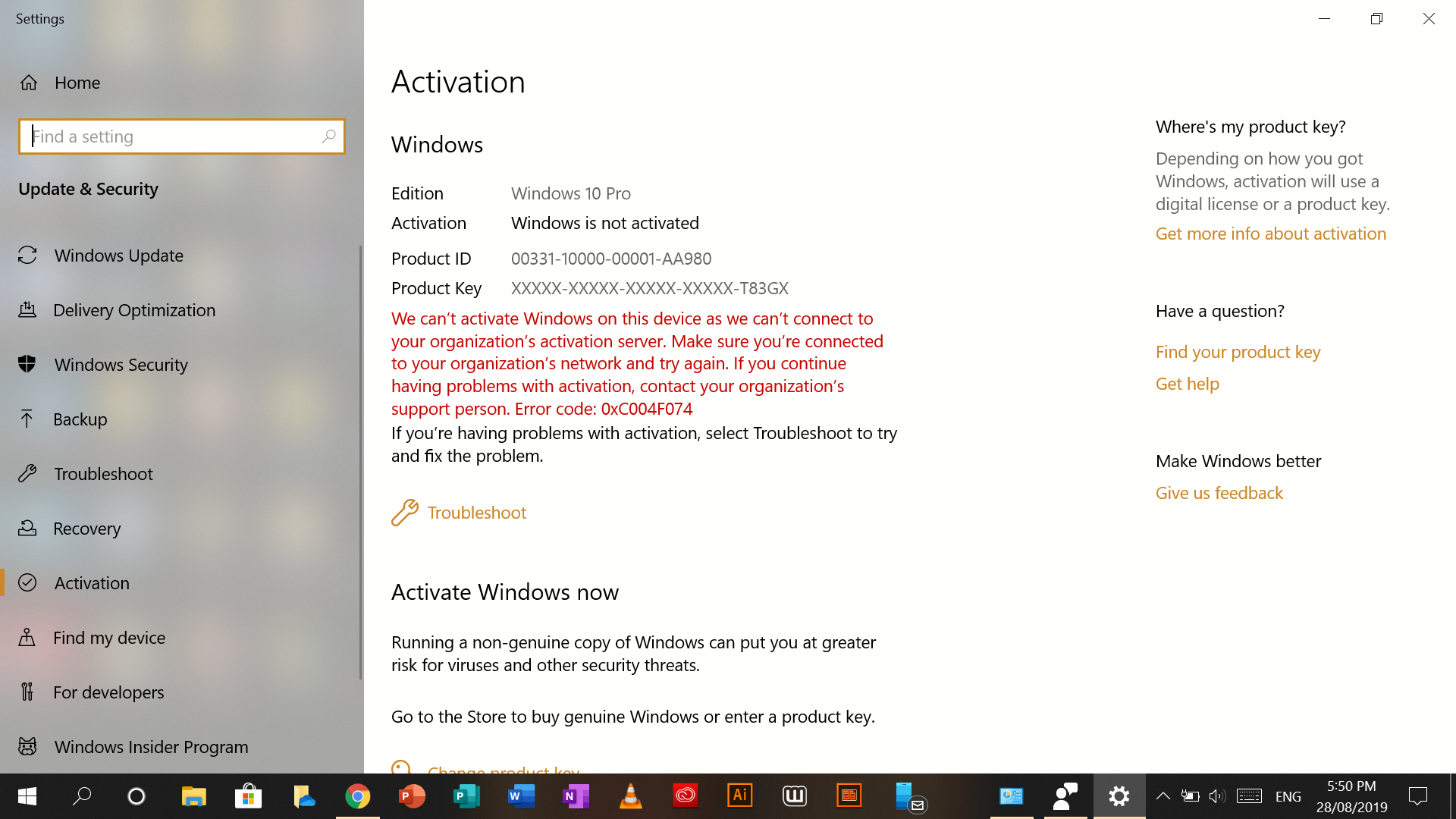This screenshot has height=819, width=1456.
Task: Click the Get help link
Action: 1187,384
